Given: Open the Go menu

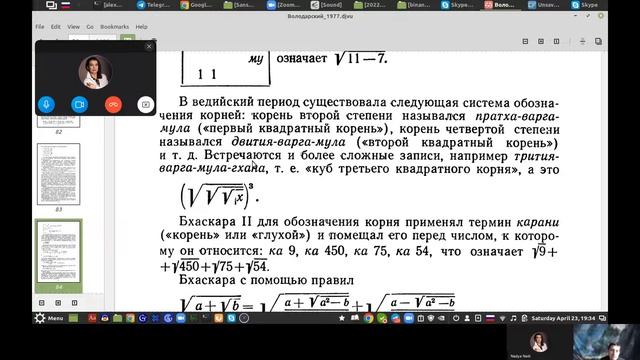Looking at the screenshot, I should (90, 27).
